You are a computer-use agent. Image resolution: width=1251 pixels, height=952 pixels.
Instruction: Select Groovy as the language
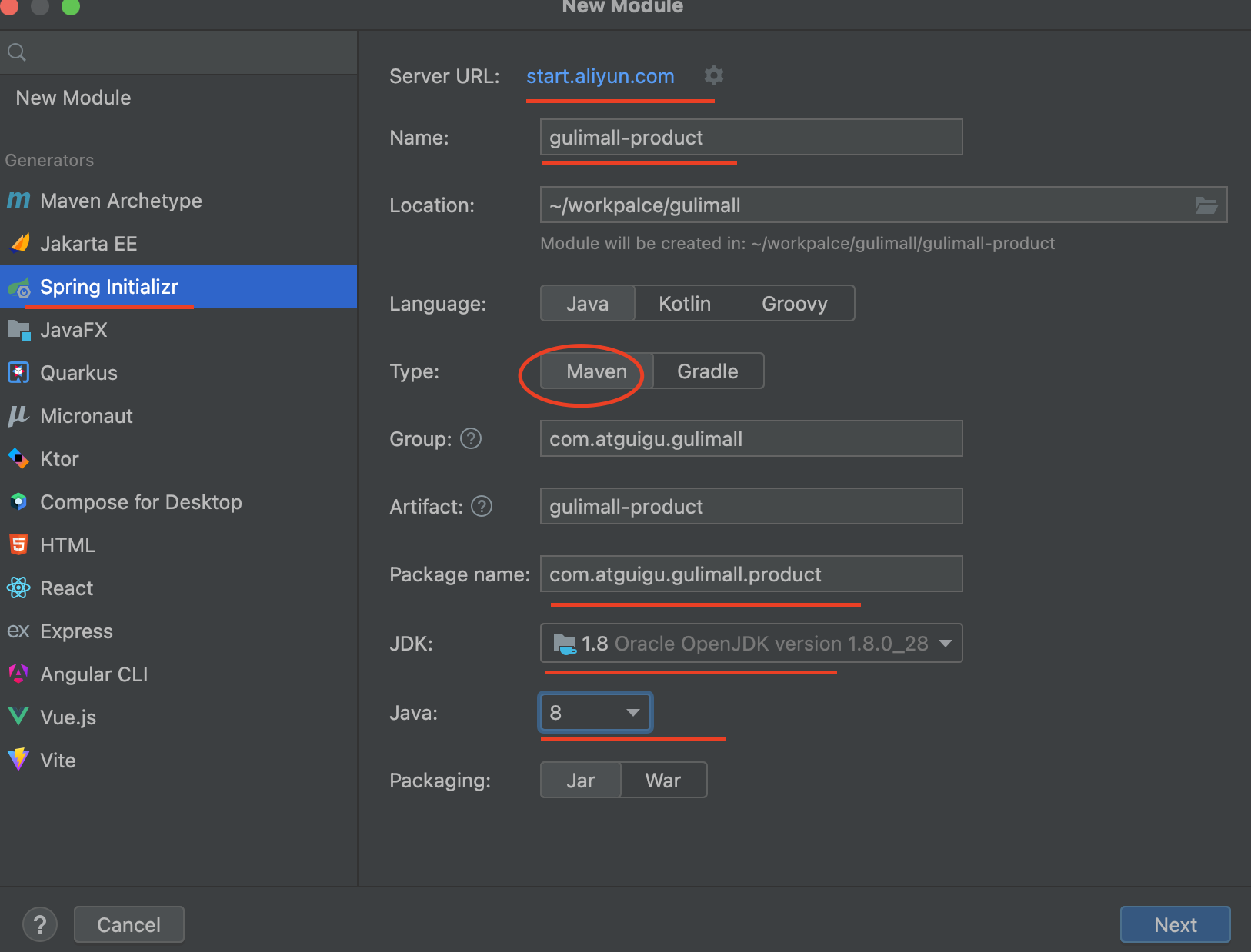795,304
